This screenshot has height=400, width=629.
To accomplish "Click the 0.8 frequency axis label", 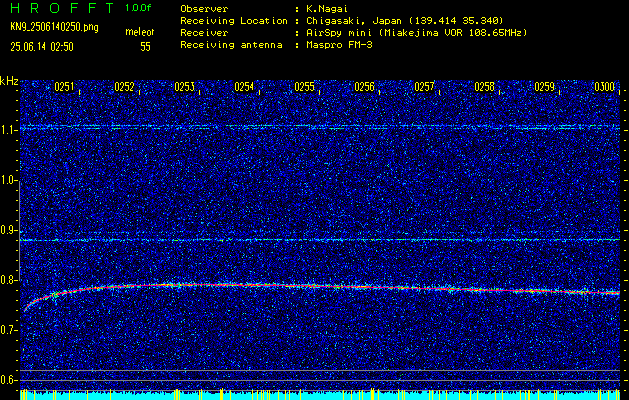I will [x=7, y=280].
